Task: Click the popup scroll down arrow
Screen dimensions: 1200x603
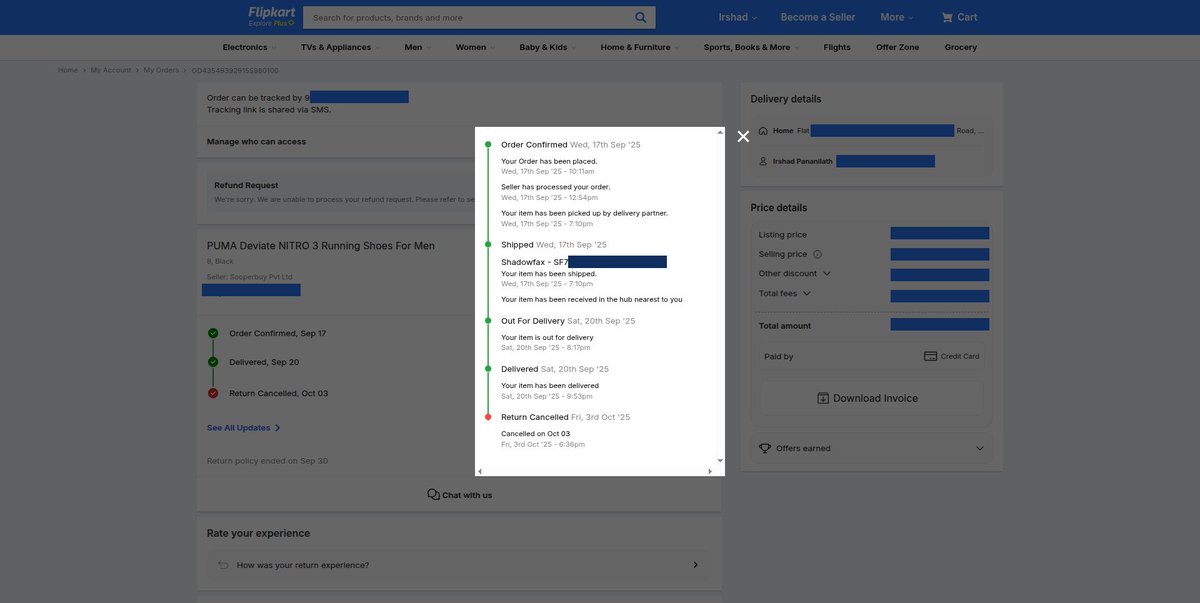Action: pos(720,461)
